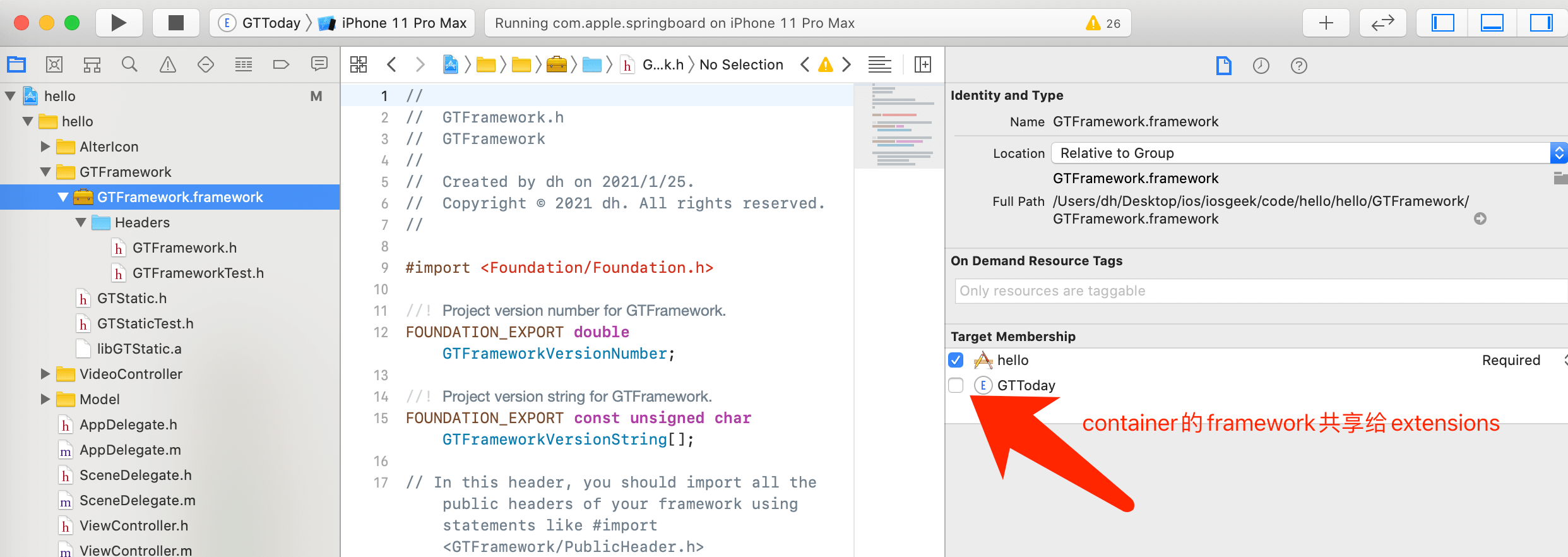
Task: Collapse GTFramework.framework in the navigator
Action: pyautogui.click(x=62, y=197)
